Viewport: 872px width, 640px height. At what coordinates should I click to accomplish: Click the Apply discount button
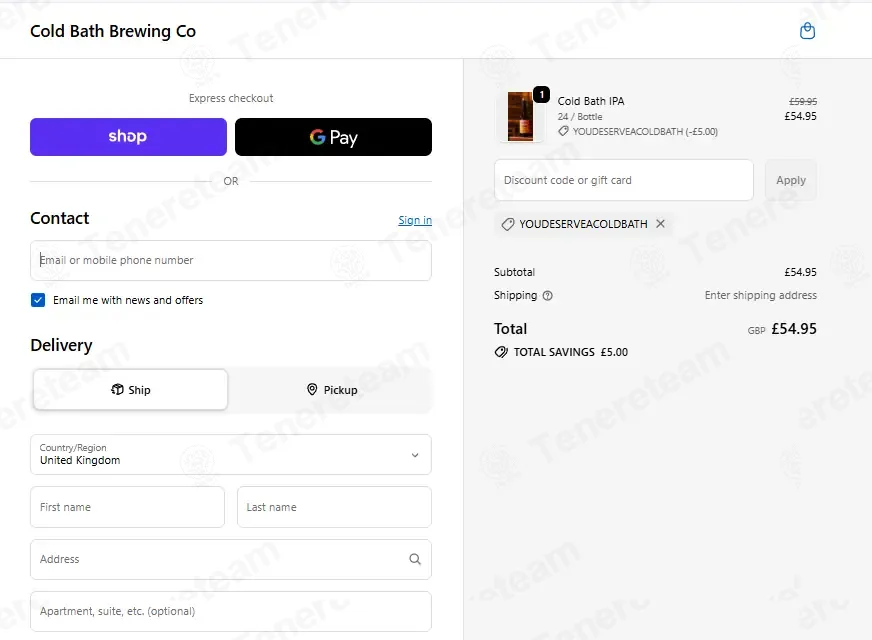[791, 180]
